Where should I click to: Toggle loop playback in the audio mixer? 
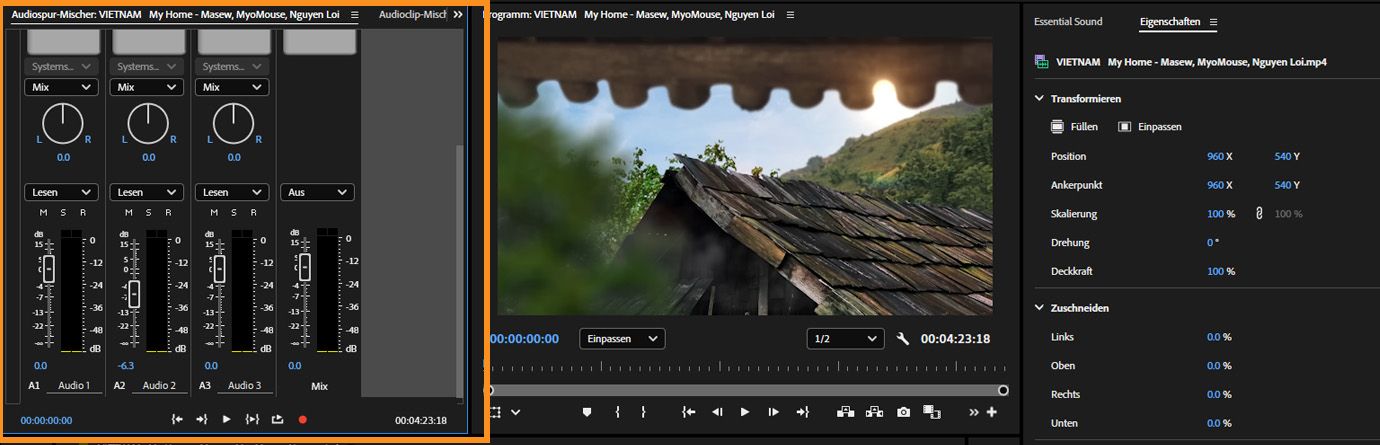277,420
